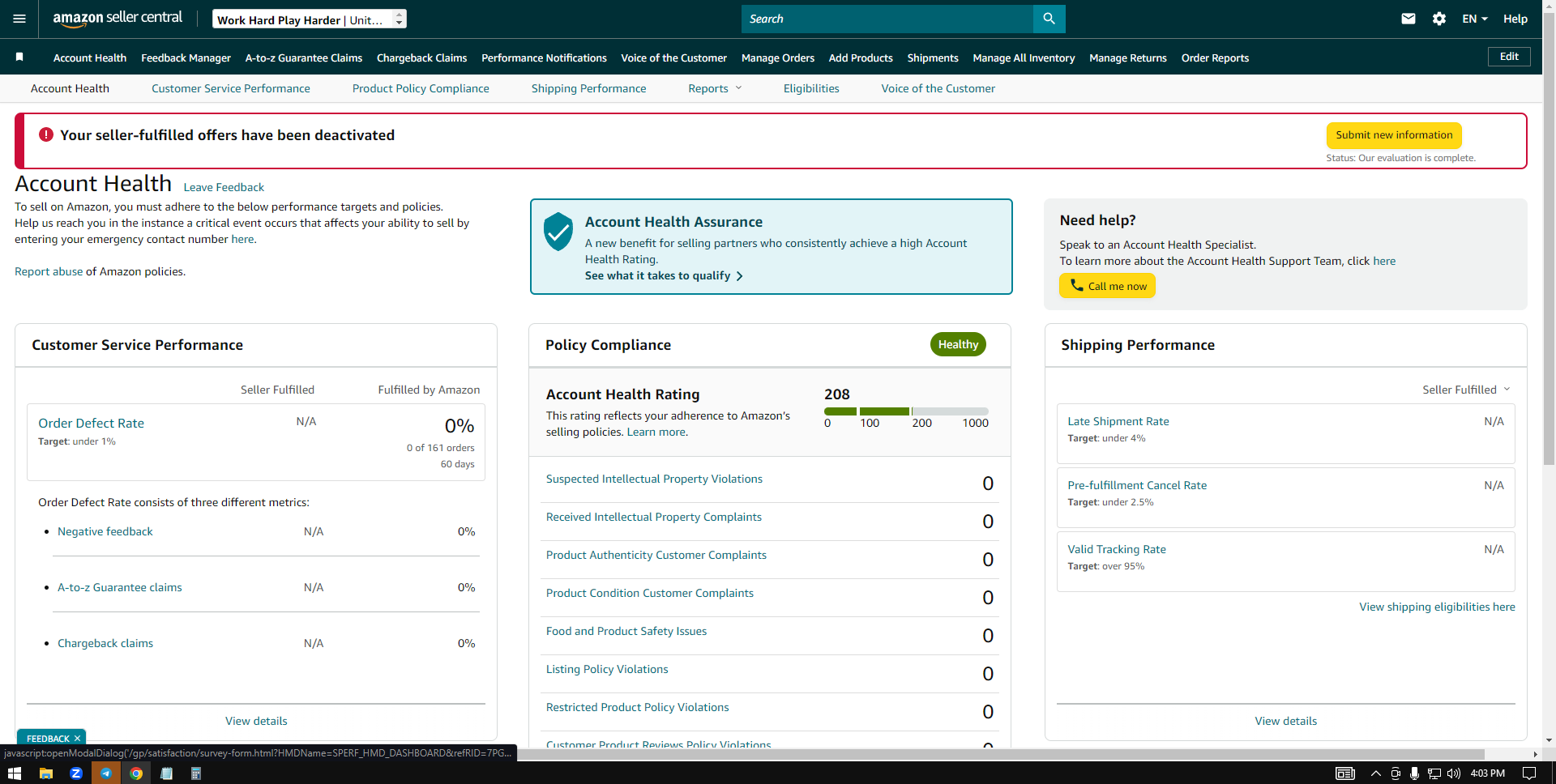Open Suspected Intellectual Property Violations

tap(654, 479)
